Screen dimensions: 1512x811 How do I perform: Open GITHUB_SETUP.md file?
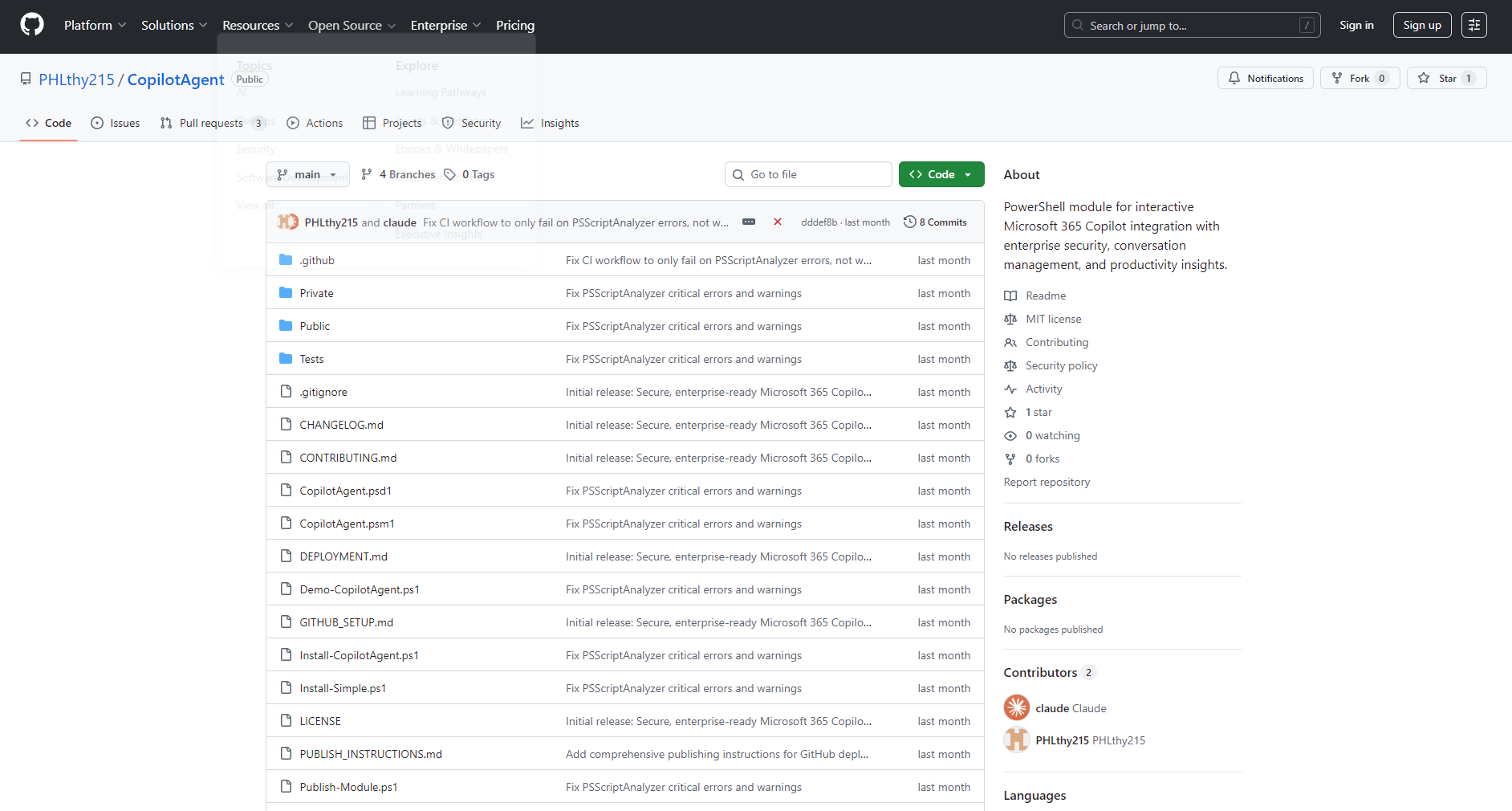(346, 622)
